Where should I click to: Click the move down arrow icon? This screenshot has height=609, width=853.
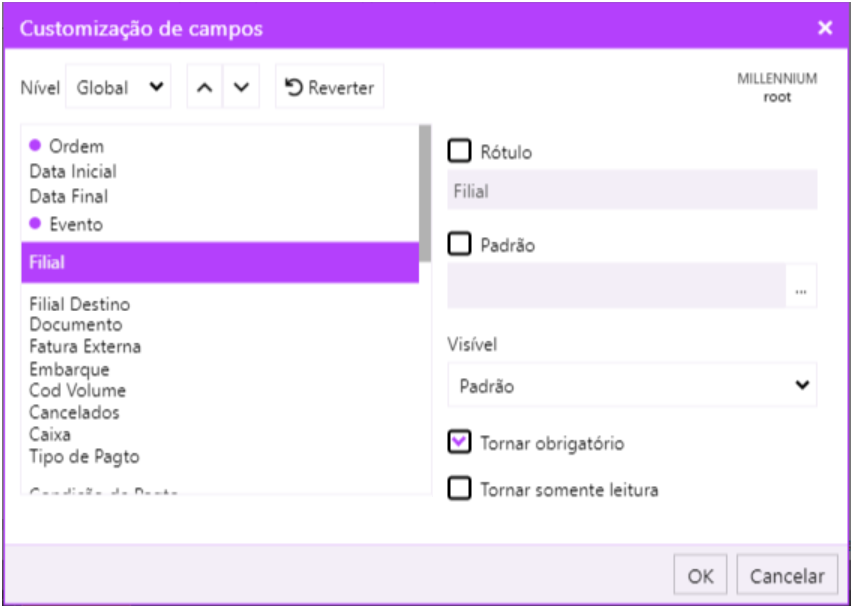(241, 87)
